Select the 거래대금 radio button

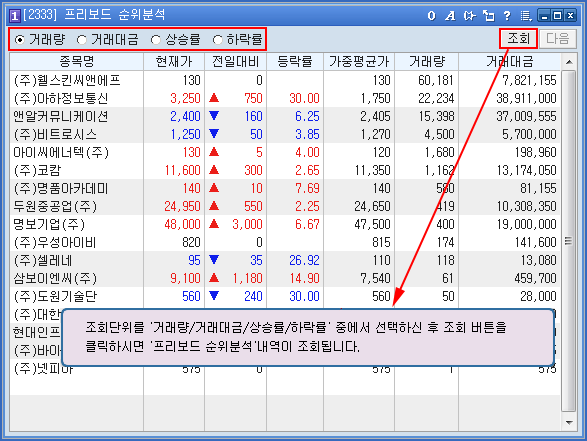click(x=81, y=39)
